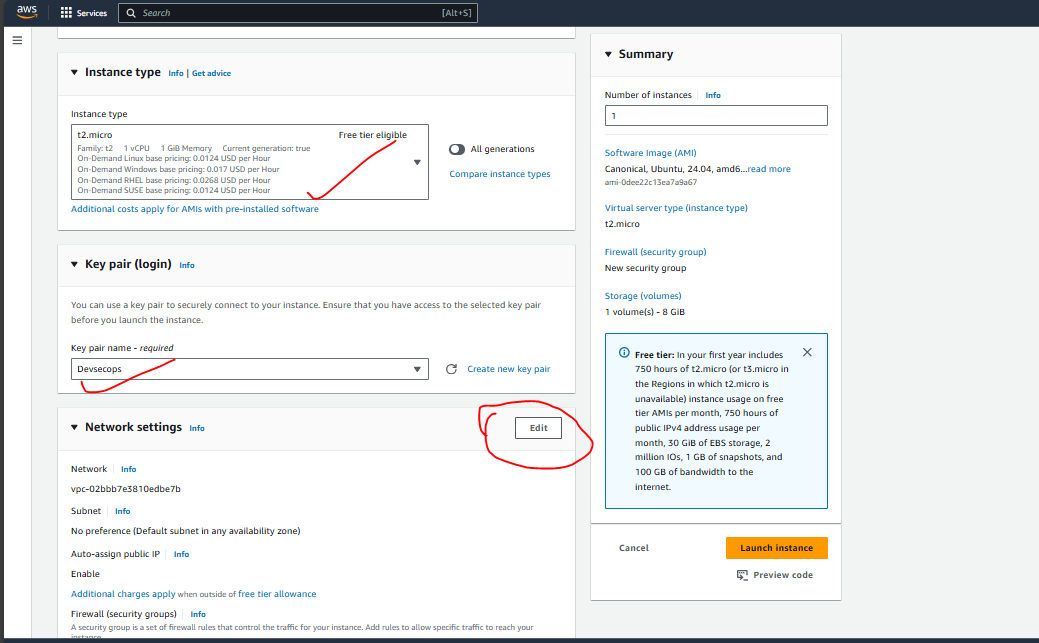1039x643 pixels.
Task: Click Cancel in the Summary panel
Action: tap(633, 548)
